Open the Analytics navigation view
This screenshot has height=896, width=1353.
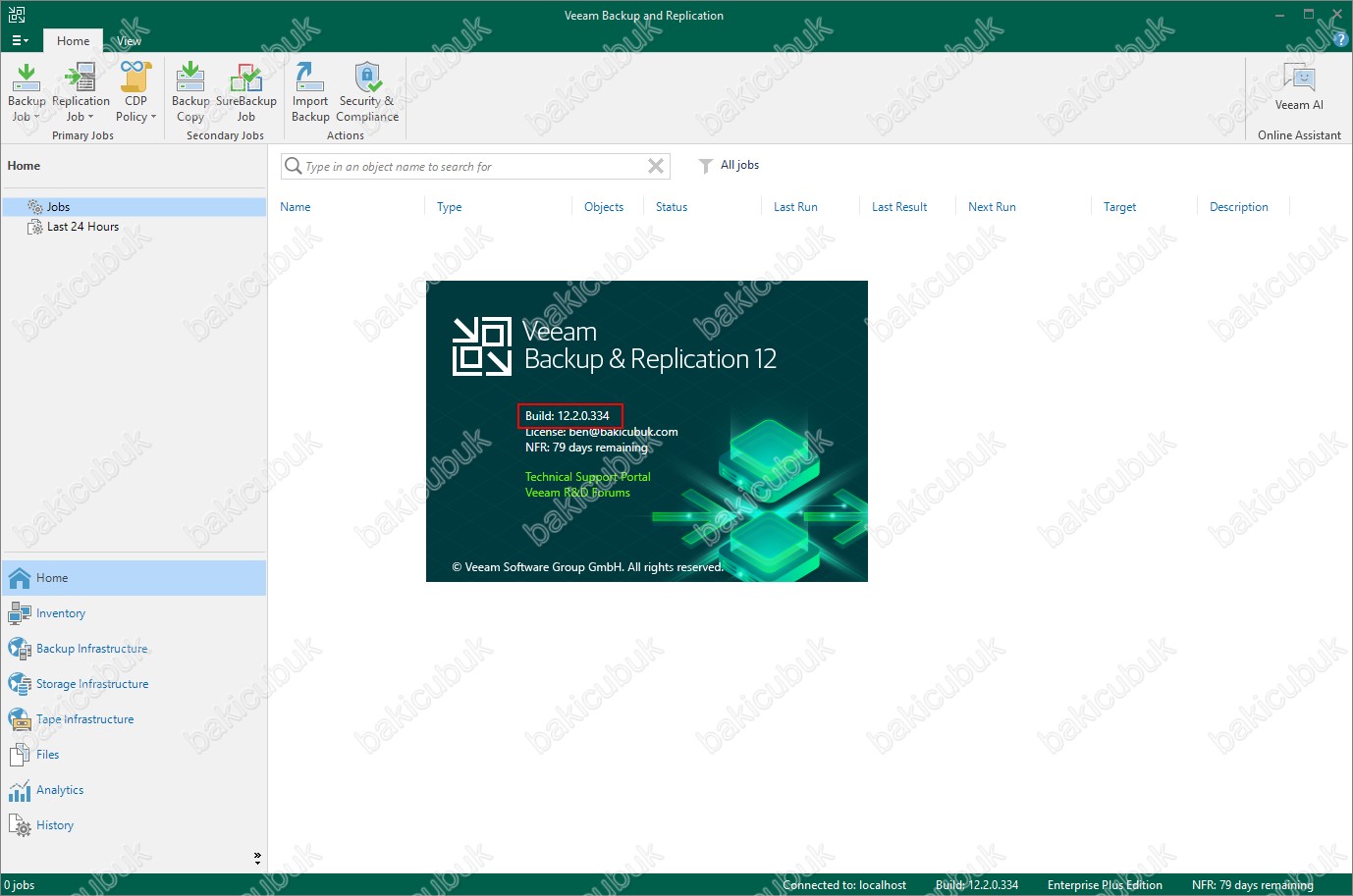click(x=134, y=790)
